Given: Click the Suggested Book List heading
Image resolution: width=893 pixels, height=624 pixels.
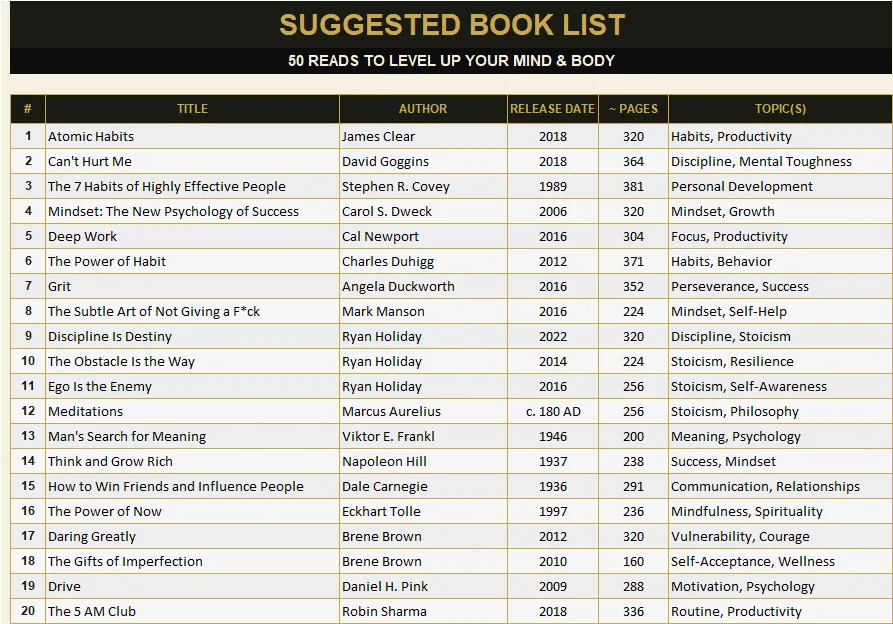Looking at the screenshot, I should [x=452, y=25].
